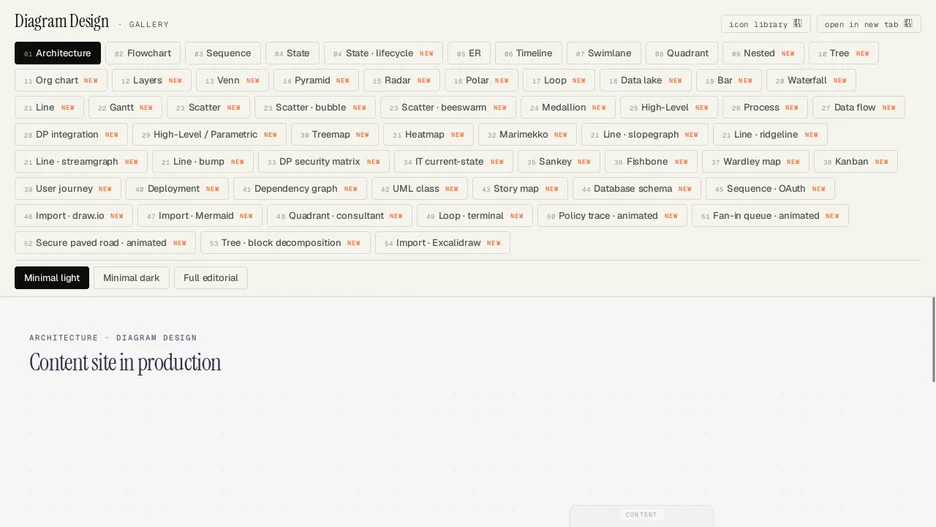Select the Polar tab
The height and width of the screenshot is (527, 936).
point(481,80)
